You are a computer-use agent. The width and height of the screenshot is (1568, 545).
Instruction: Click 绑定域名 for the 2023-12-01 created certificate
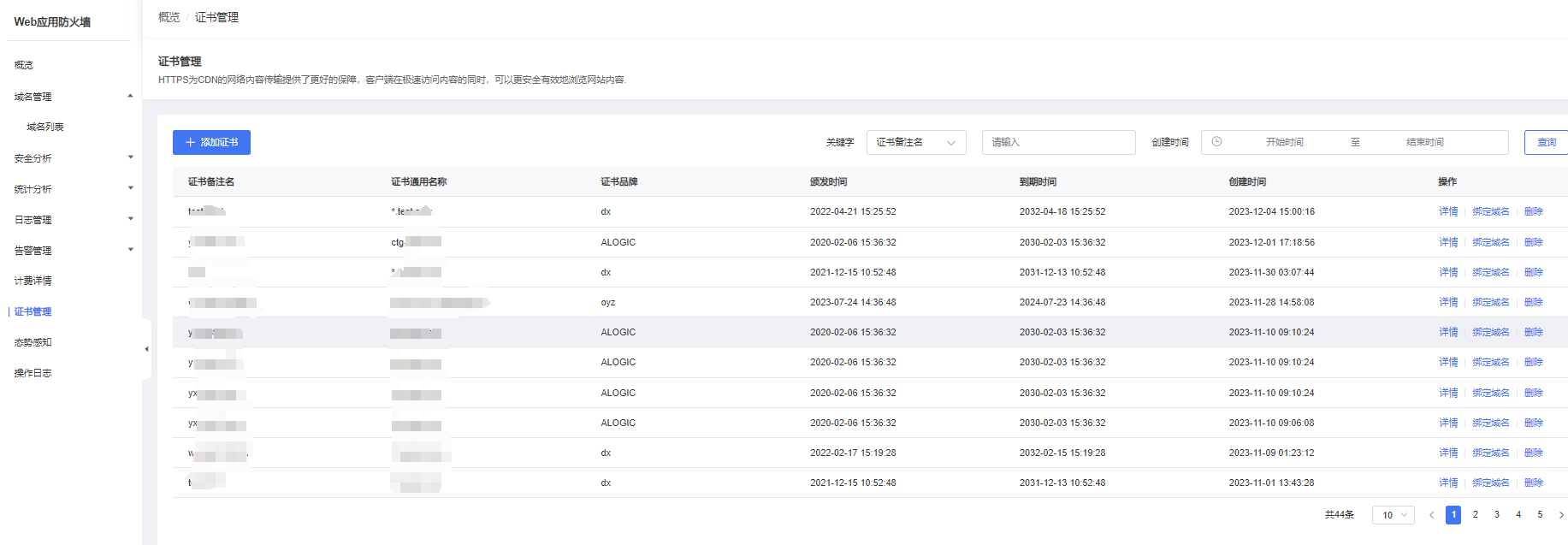[1490, 242]
